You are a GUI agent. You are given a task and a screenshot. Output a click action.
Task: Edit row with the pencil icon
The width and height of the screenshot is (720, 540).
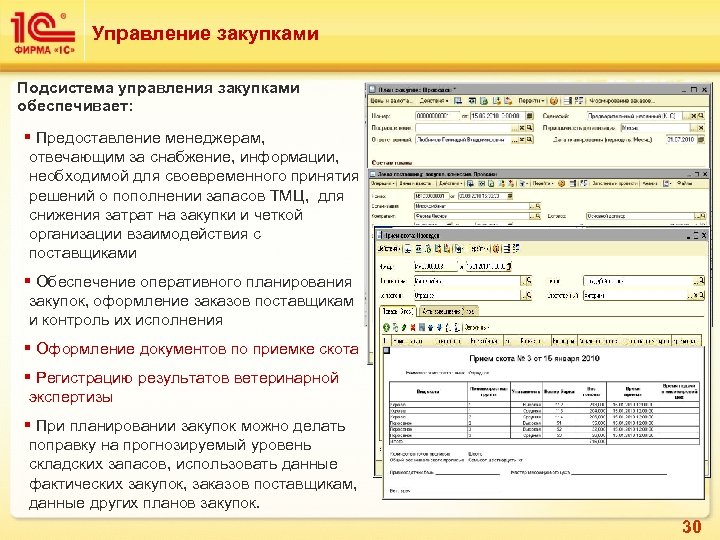pyautogui.click(x=404, y=327)
